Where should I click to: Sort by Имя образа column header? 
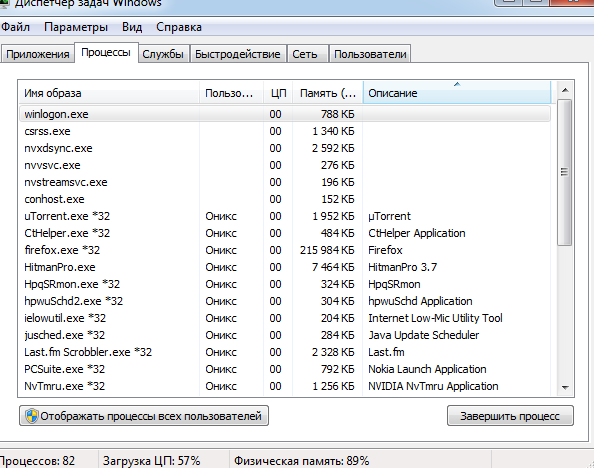click(109, 93)
